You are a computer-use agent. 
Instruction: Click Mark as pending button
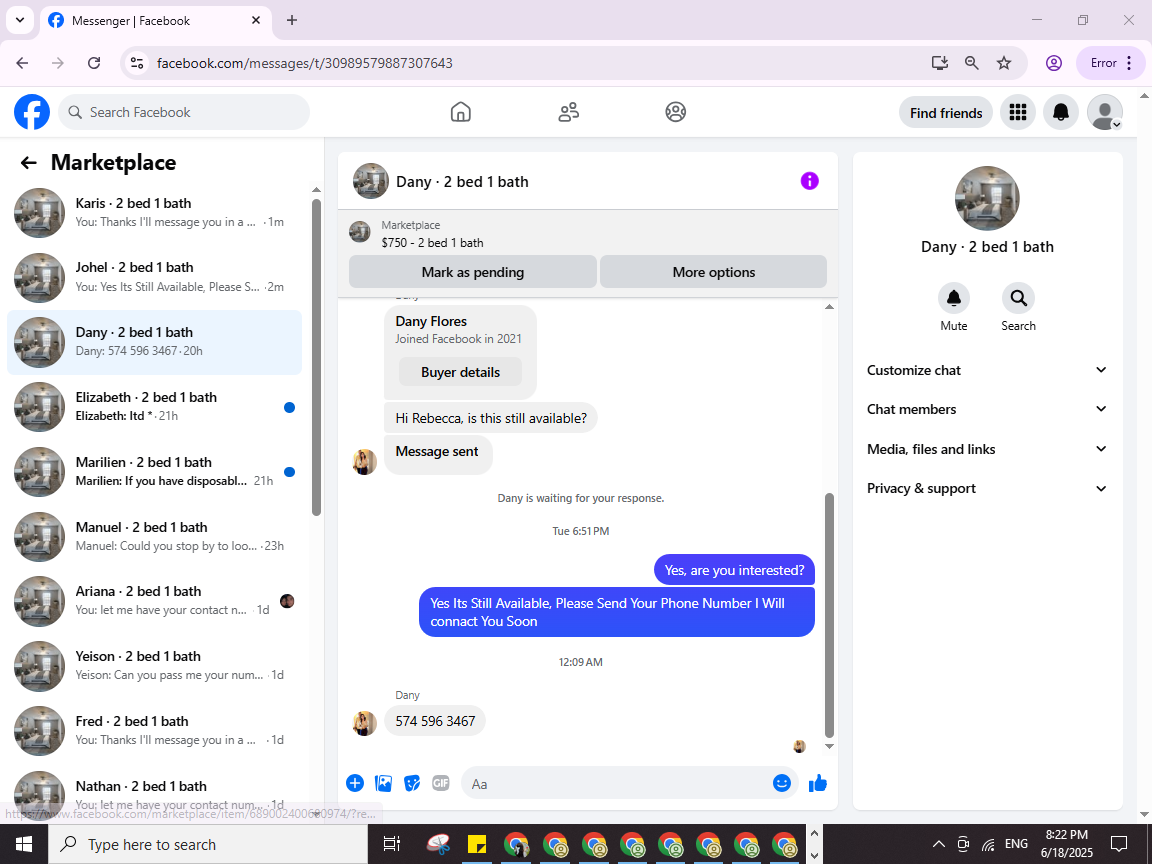tap(472, 272)
